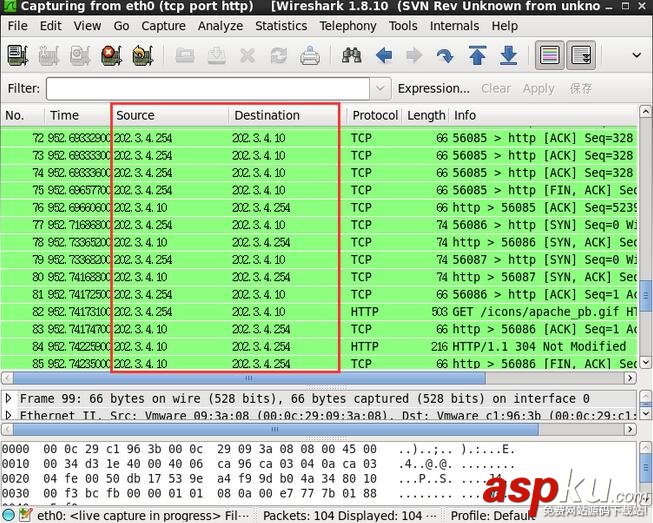Click the expert info status bar icon
Screen dimensions: 653x523
8,515
